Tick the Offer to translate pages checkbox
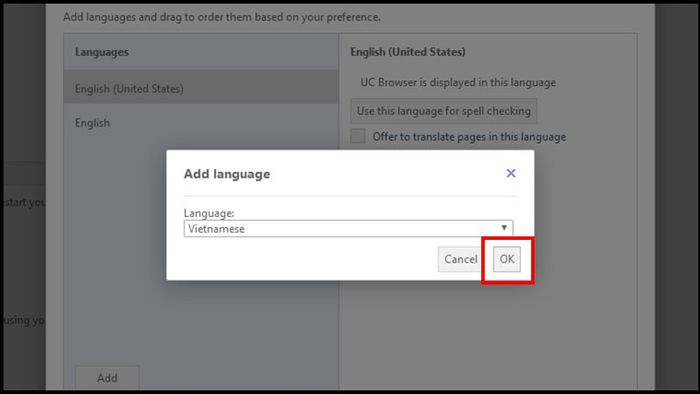700x394 pixels. point(358,137)
